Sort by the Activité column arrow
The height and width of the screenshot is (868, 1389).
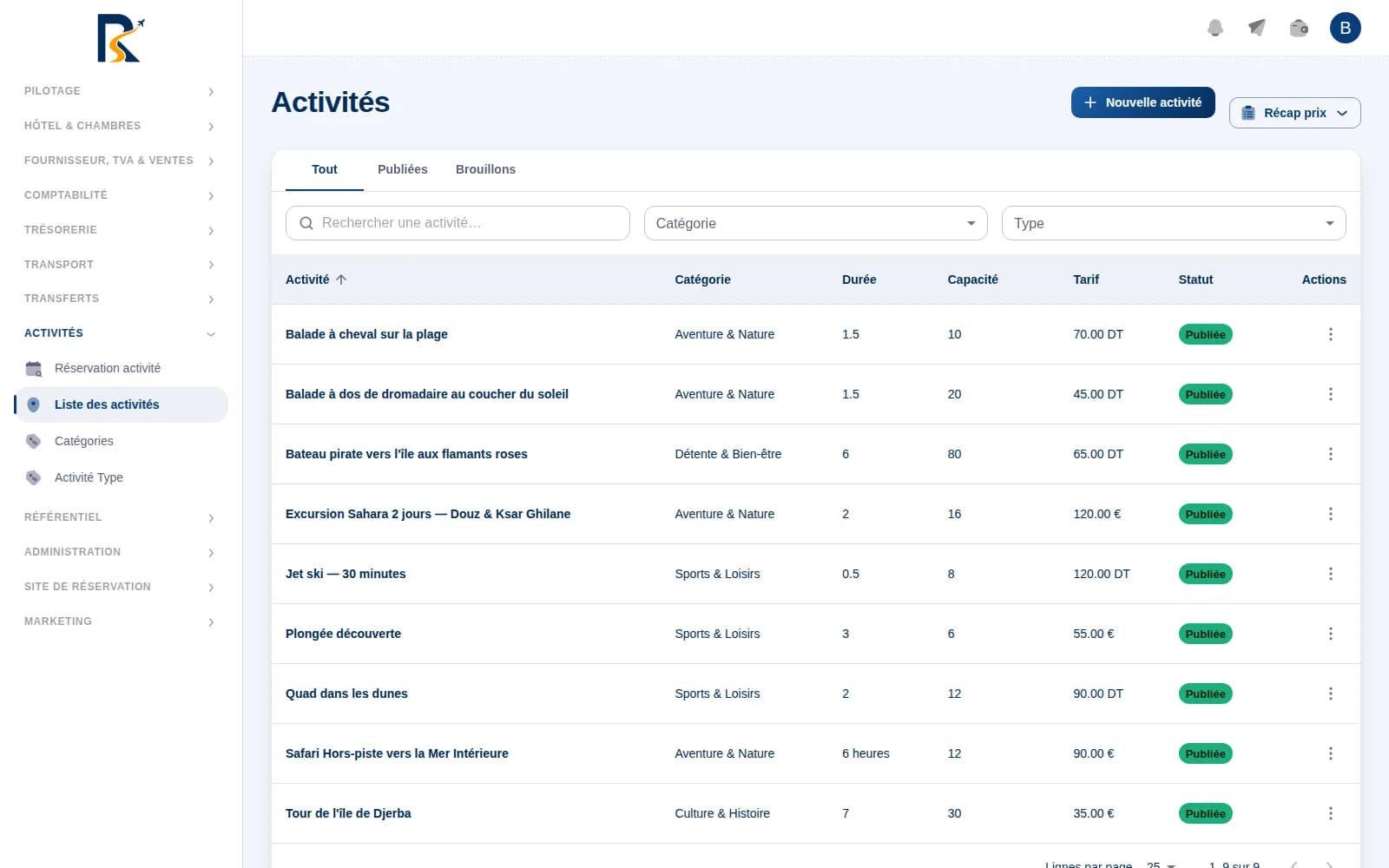point(341,279)
